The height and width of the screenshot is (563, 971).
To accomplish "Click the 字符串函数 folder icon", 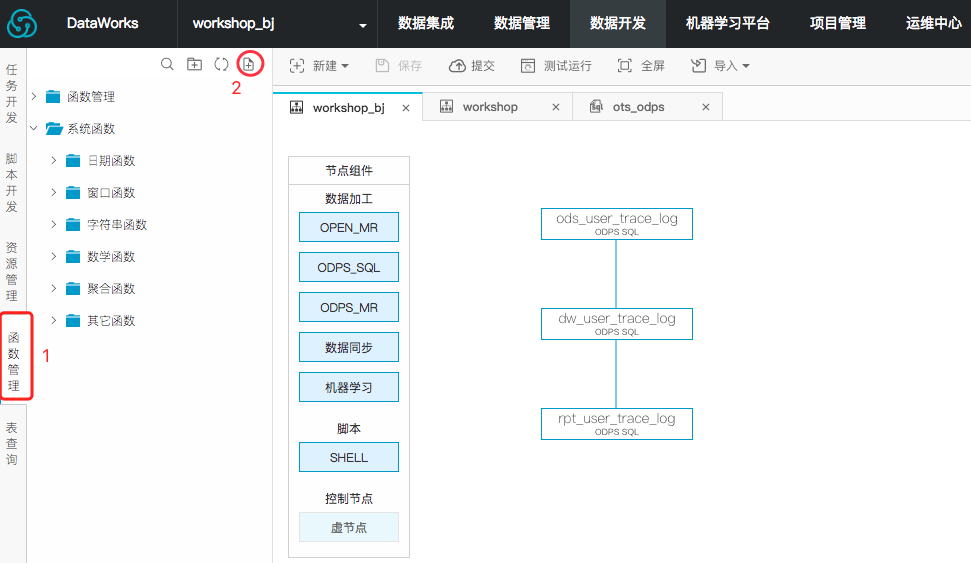I will tap(73, 224).
